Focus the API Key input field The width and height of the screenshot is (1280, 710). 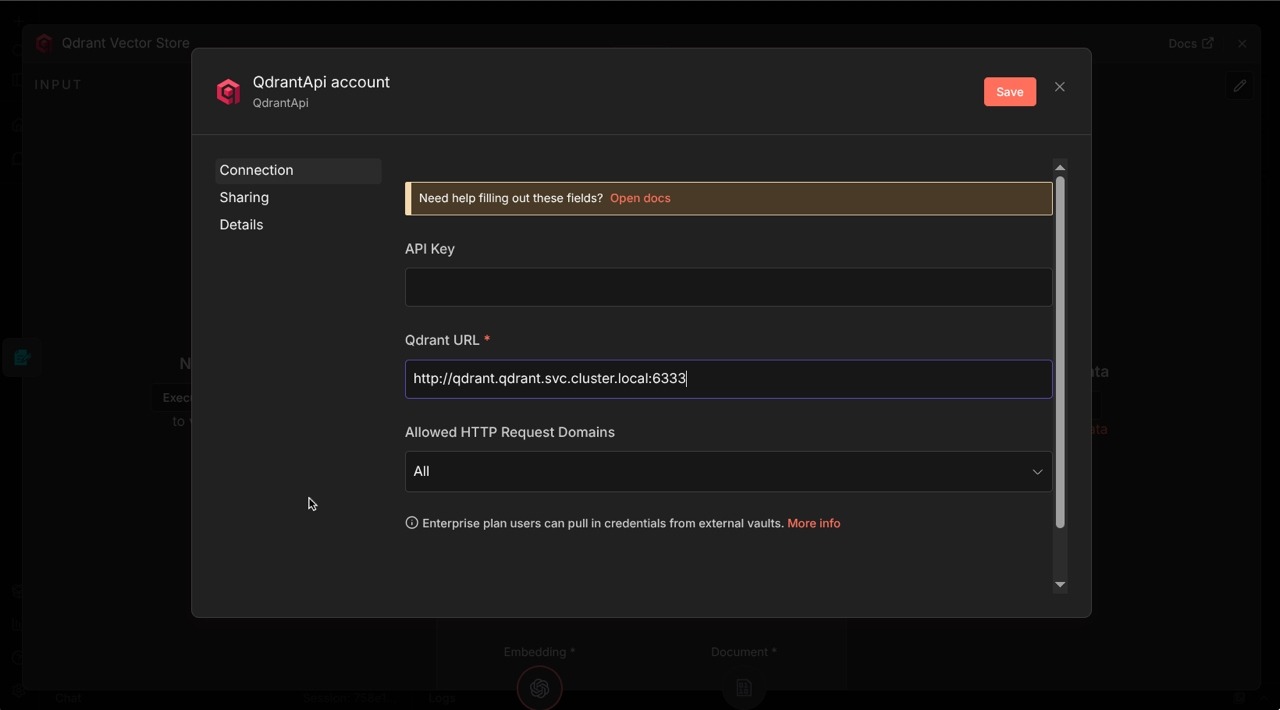click(728, 287)
